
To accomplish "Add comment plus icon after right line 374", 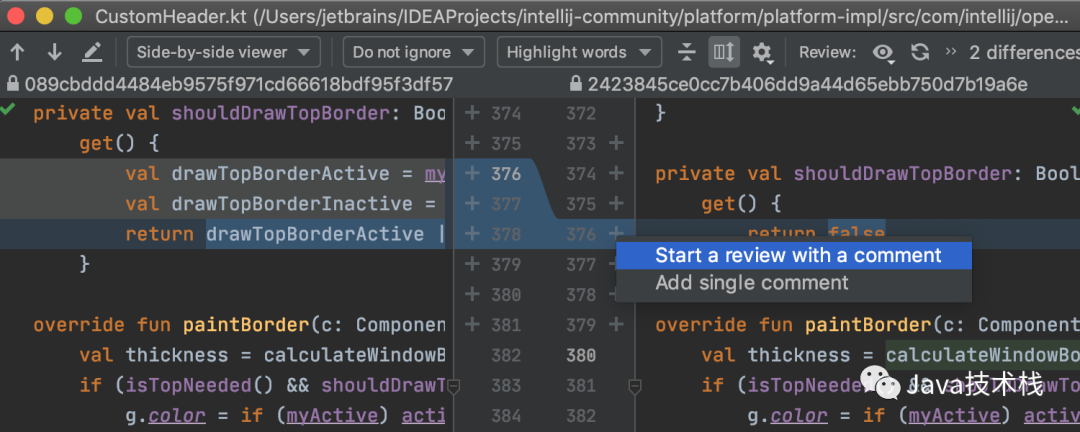I will pyautogui.click(x=616, y=174).
